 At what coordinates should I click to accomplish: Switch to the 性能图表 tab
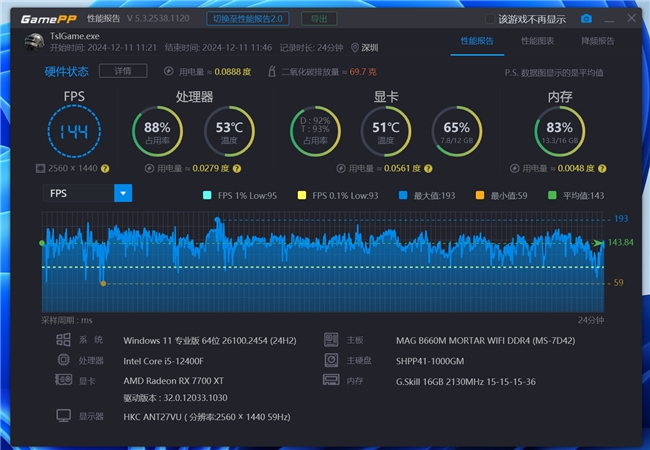537,41
